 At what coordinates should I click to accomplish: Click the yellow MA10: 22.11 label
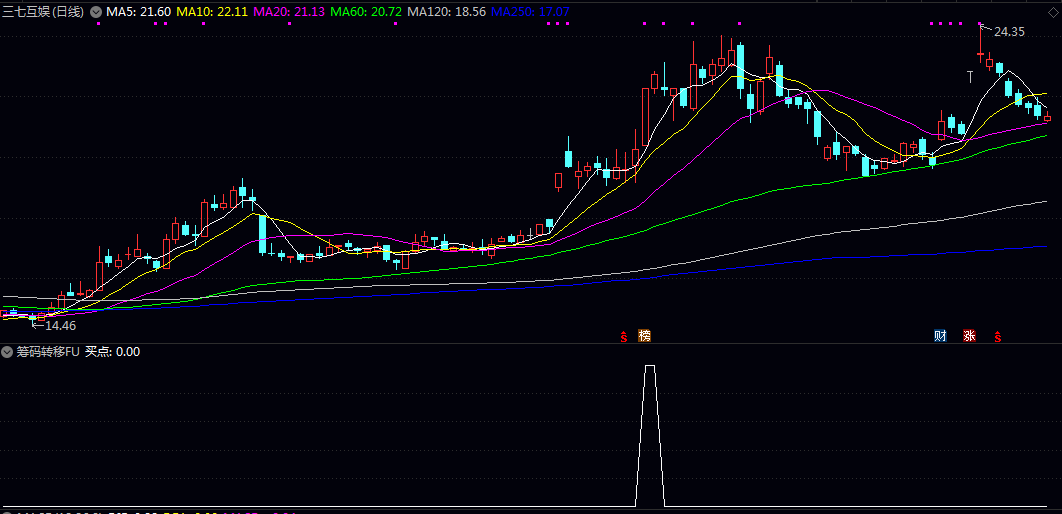click(x=212, y=12)
